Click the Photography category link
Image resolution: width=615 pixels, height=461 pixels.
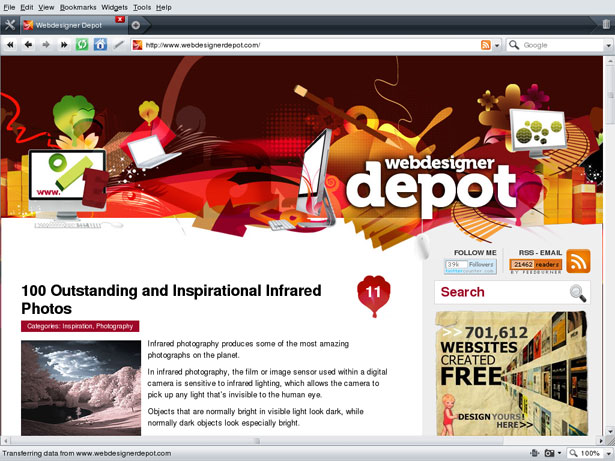[115, 326]
